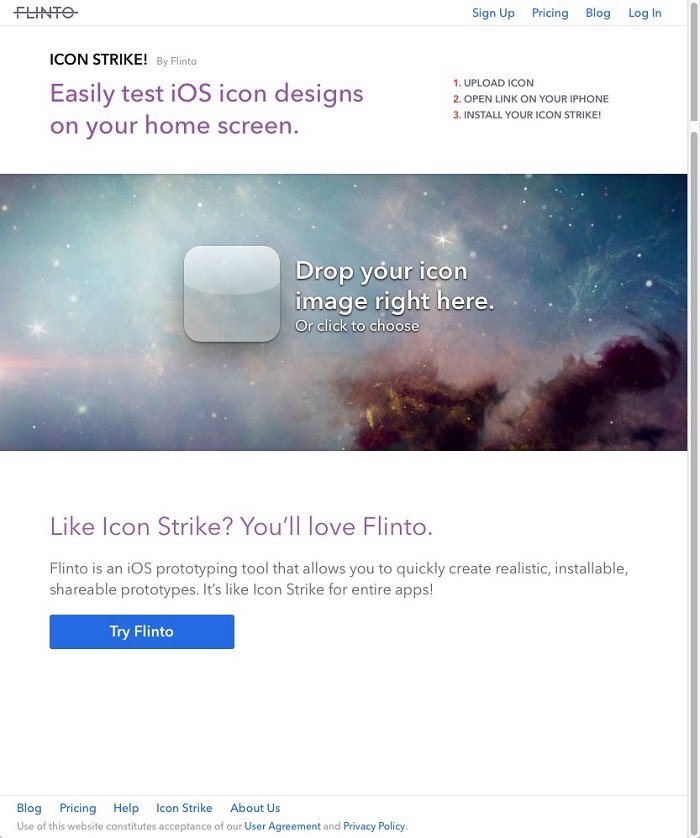Click the 'Drop your icon image right here.' text
Viewport: 700px width, 838px height.
coord(394,285)
